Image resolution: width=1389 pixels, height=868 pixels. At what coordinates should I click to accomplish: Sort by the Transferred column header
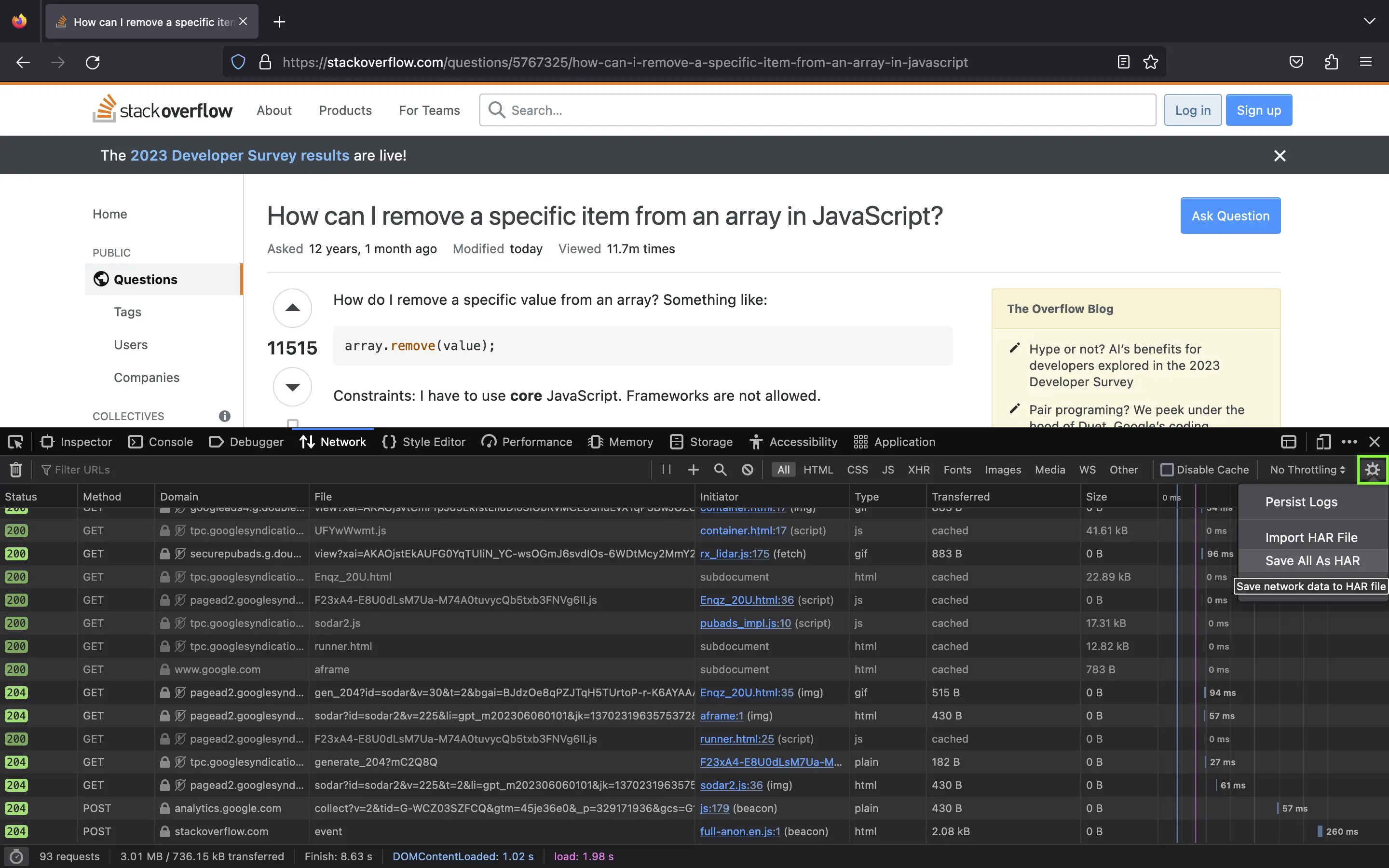pyautogui.click(x=1003, y=497)
